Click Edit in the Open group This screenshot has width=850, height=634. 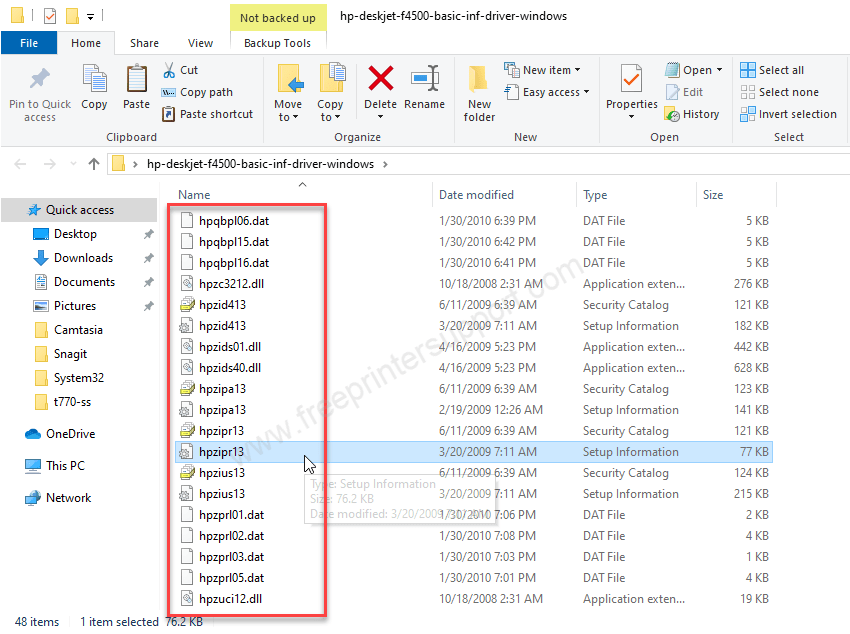(684, 92)
